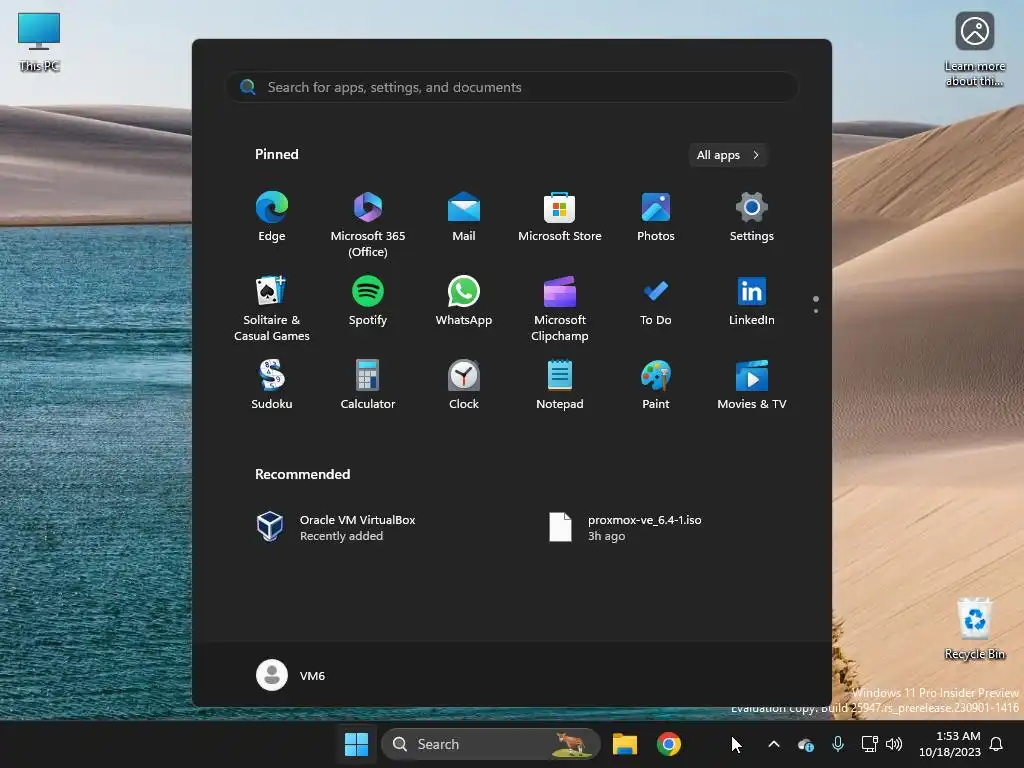
Task: Open the VM6 user account menu
Action: tap(291, 675)
